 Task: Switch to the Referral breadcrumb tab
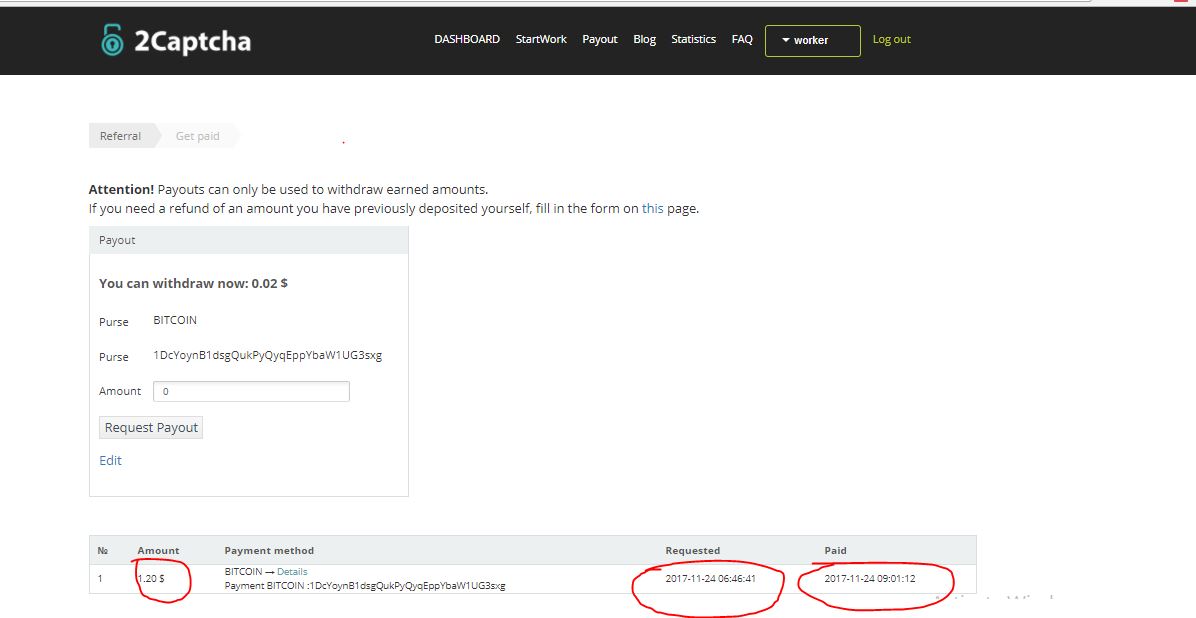pos(120,136)
